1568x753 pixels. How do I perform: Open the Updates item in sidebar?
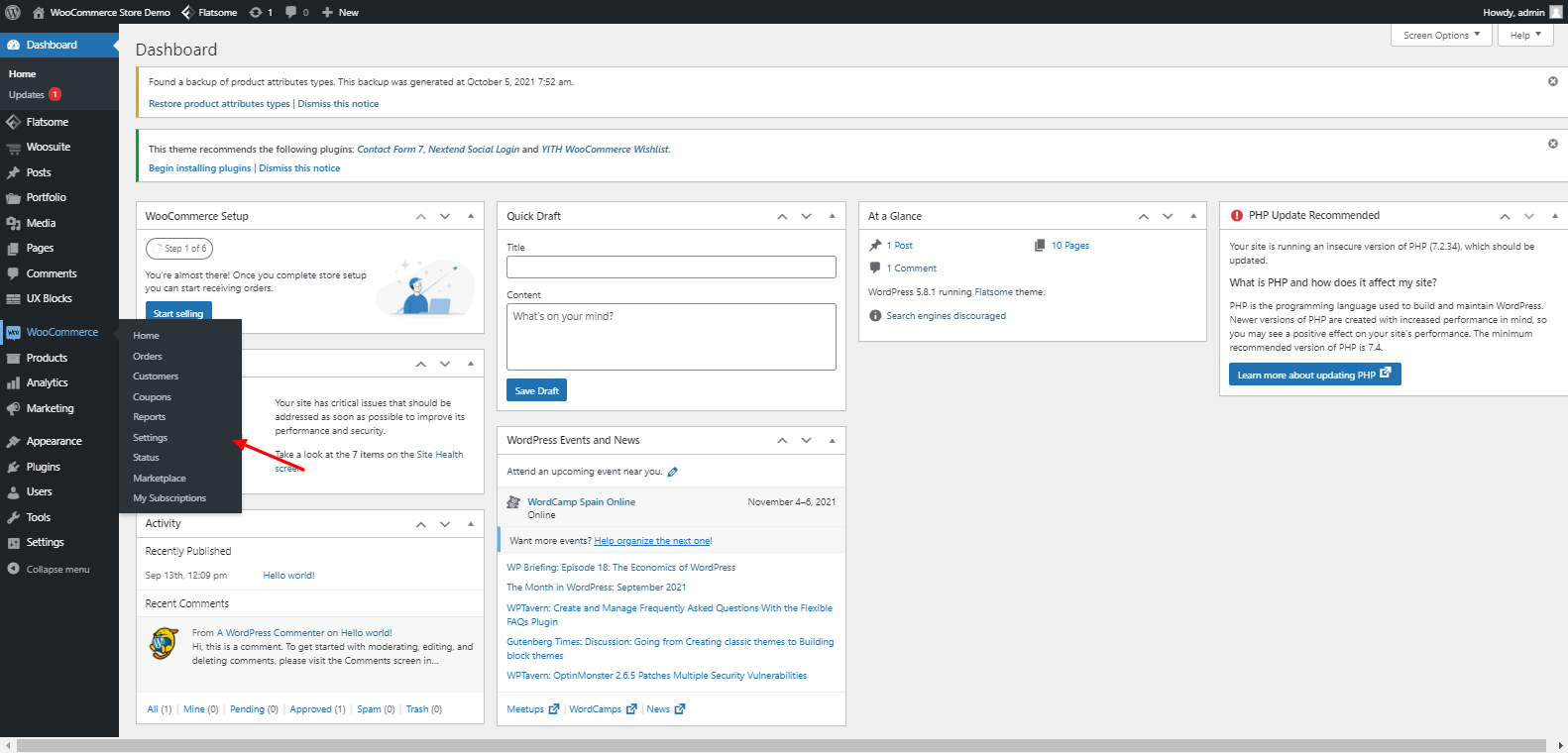point(34,95)
